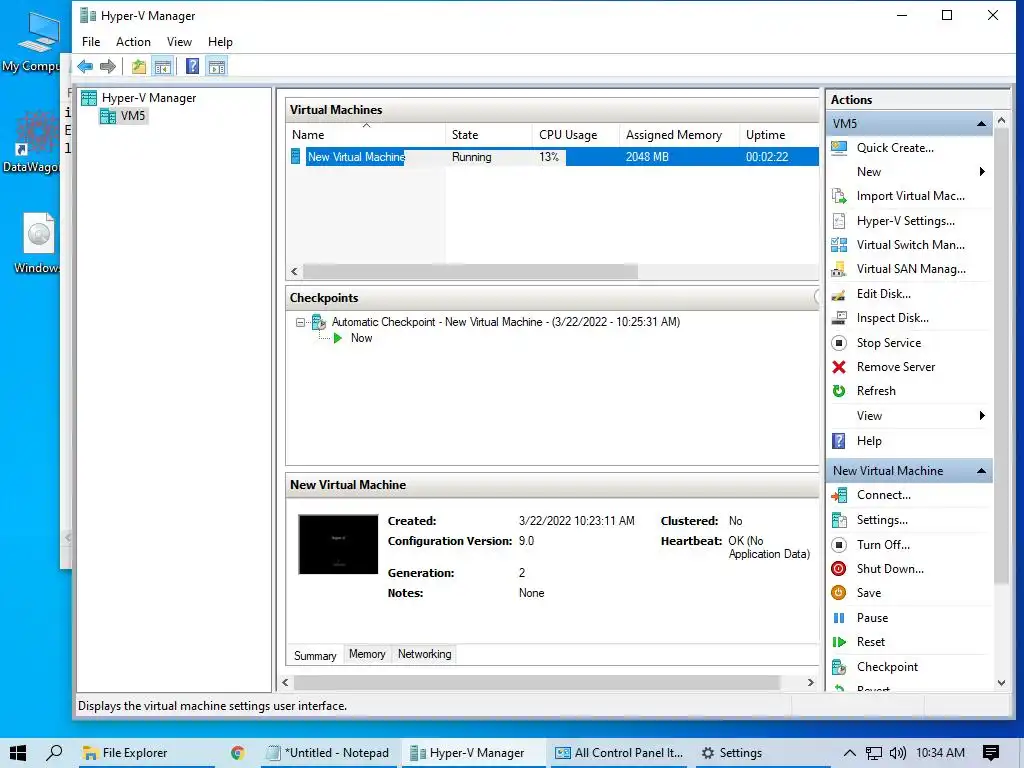Collapse the Automatic Checkpoint tree node
Viewport: 1024px width, 768px height.
pos(300,322)
